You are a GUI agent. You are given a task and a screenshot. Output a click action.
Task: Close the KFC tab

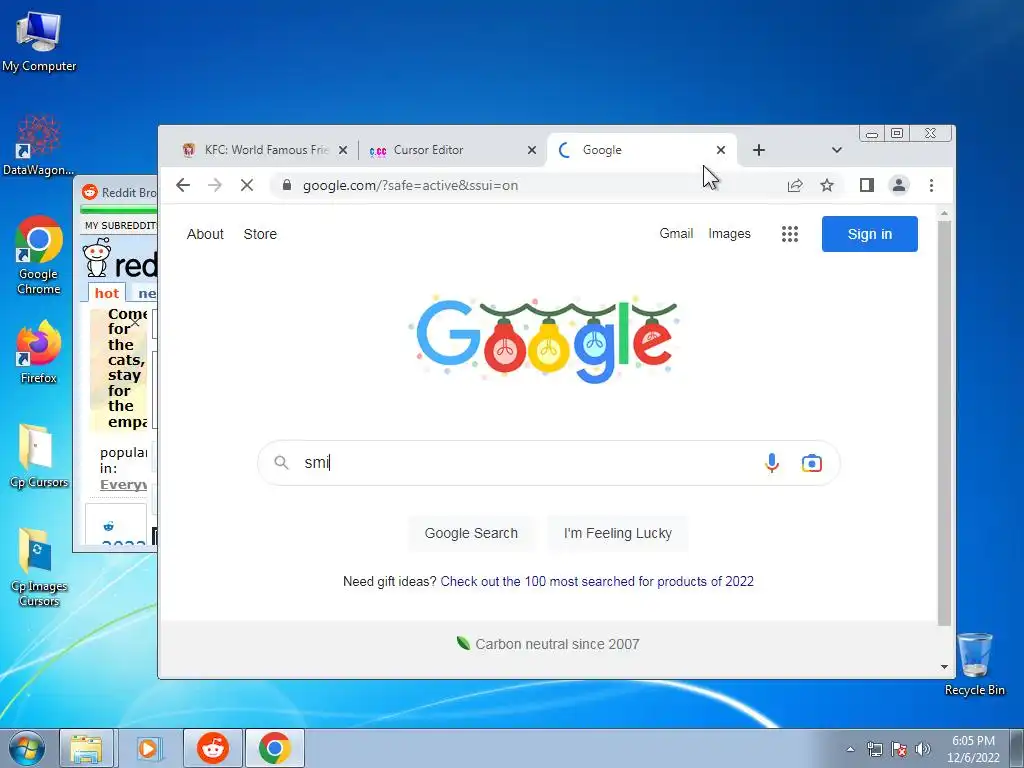[x=343, y=150]
